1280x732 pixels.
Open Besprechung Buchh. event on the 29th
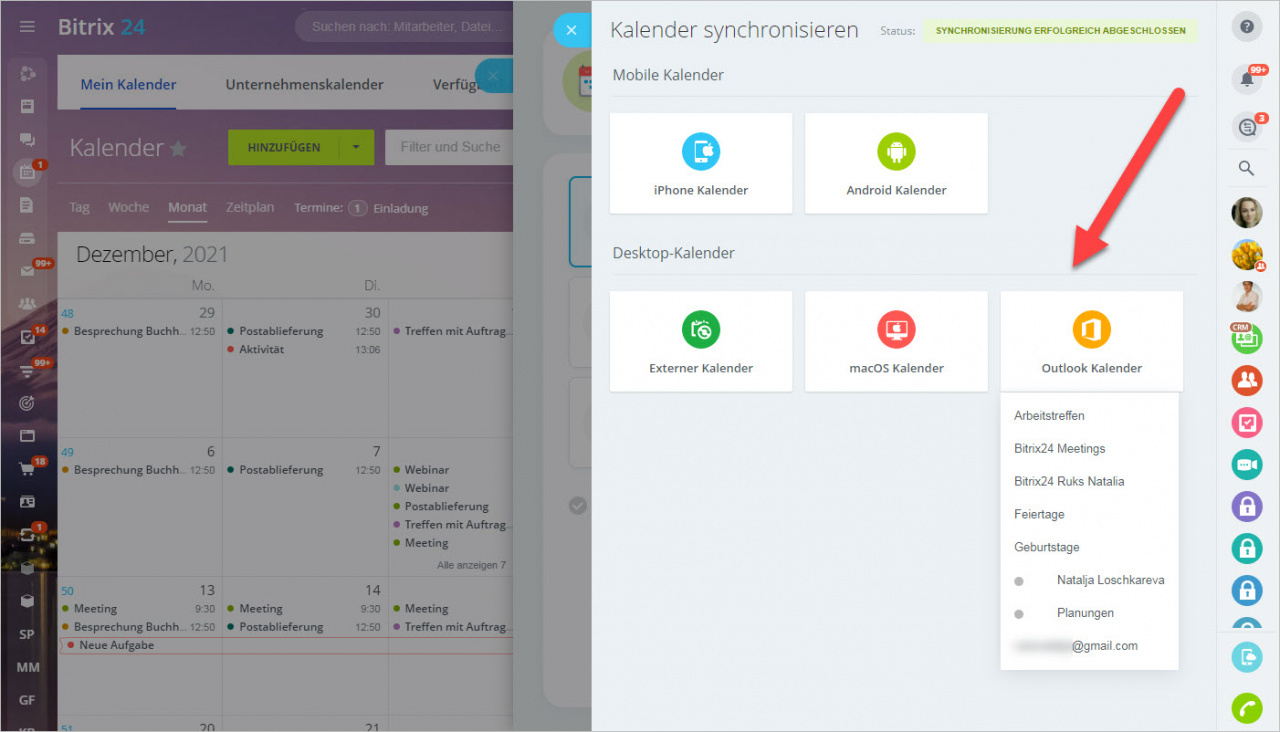pos(138,331)
